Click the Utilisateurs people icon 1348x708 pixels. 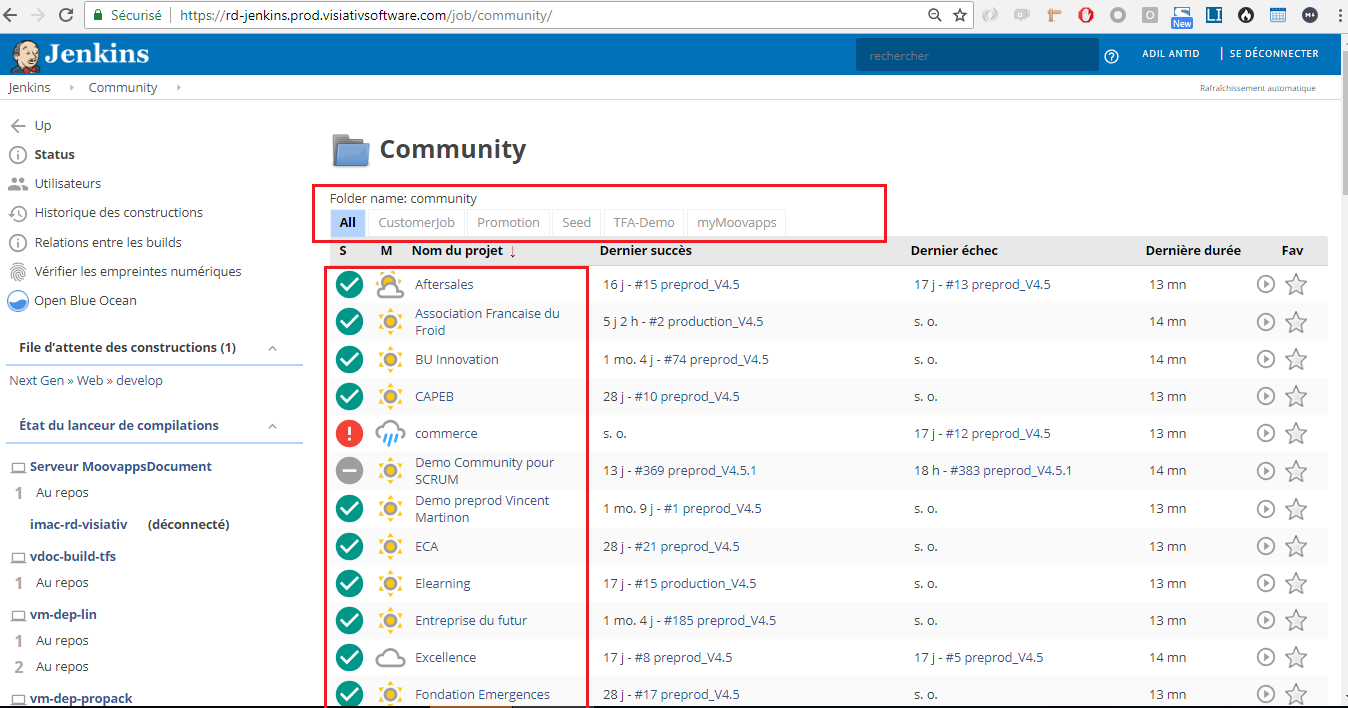click(17, 184)
